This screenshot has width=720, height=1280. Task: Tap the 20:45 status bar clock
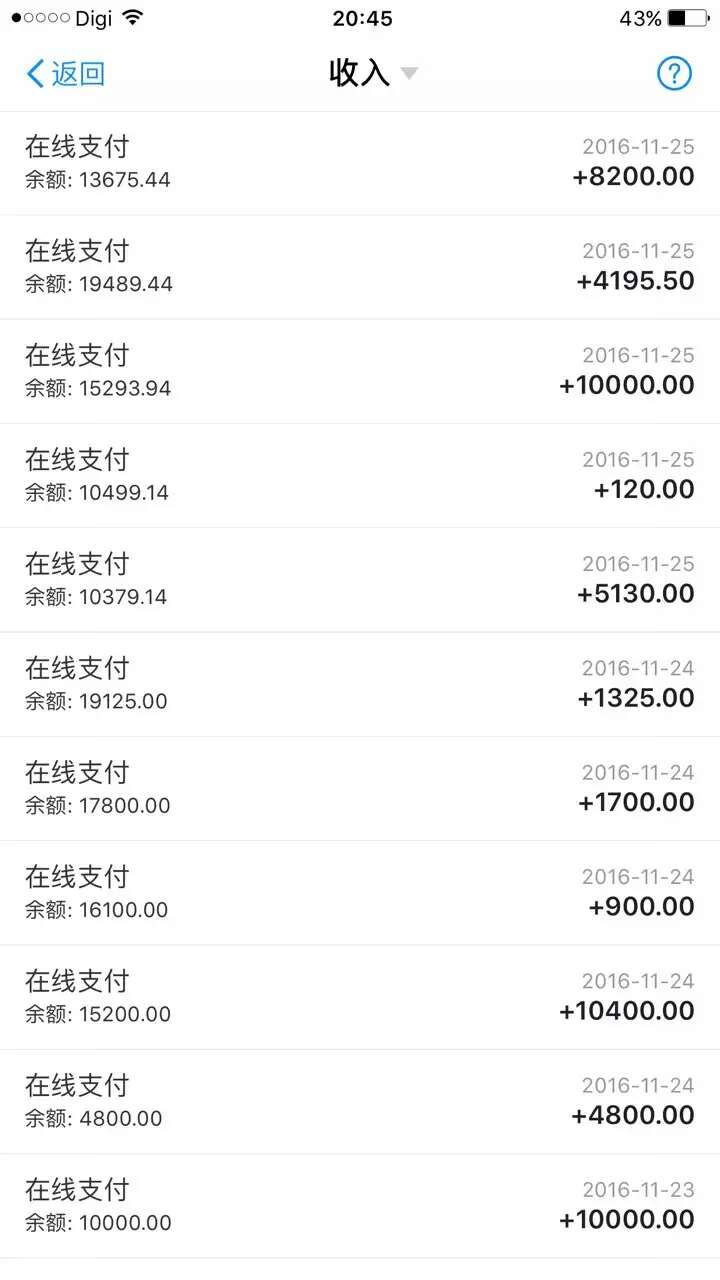[x=362, y=18]
